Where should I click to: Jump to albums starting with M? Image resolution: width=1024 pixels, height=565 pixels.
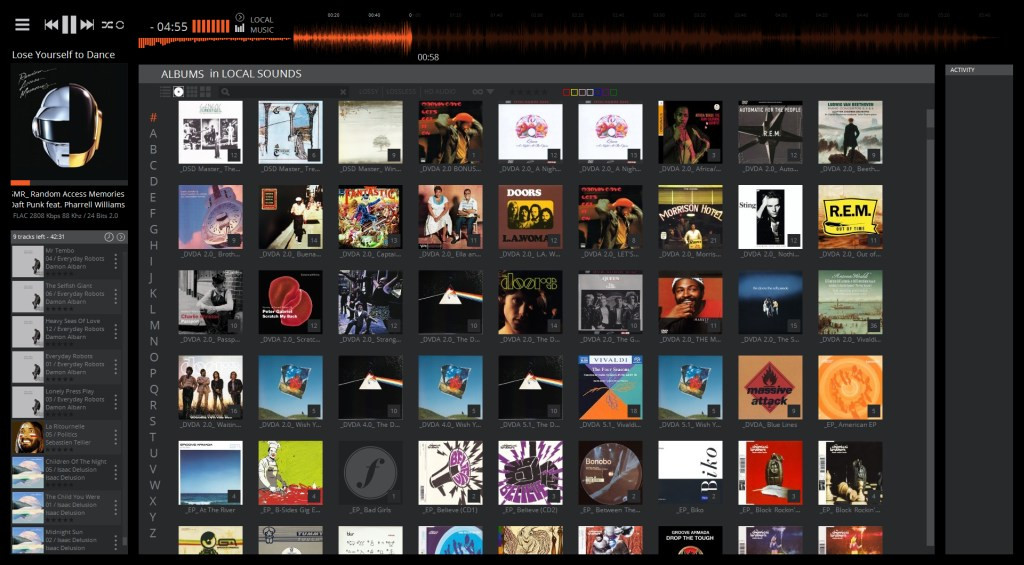coord(154,325)
